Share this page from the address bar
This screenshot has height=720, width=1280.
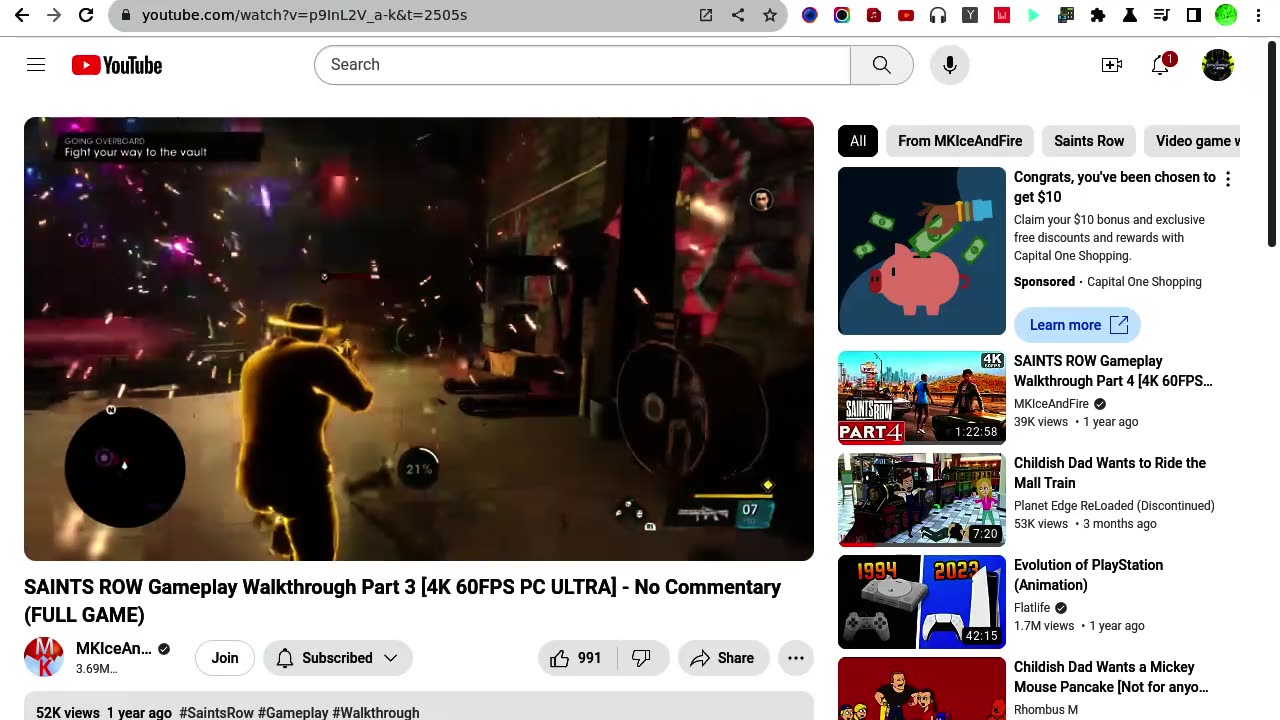[x=738, y=15]
